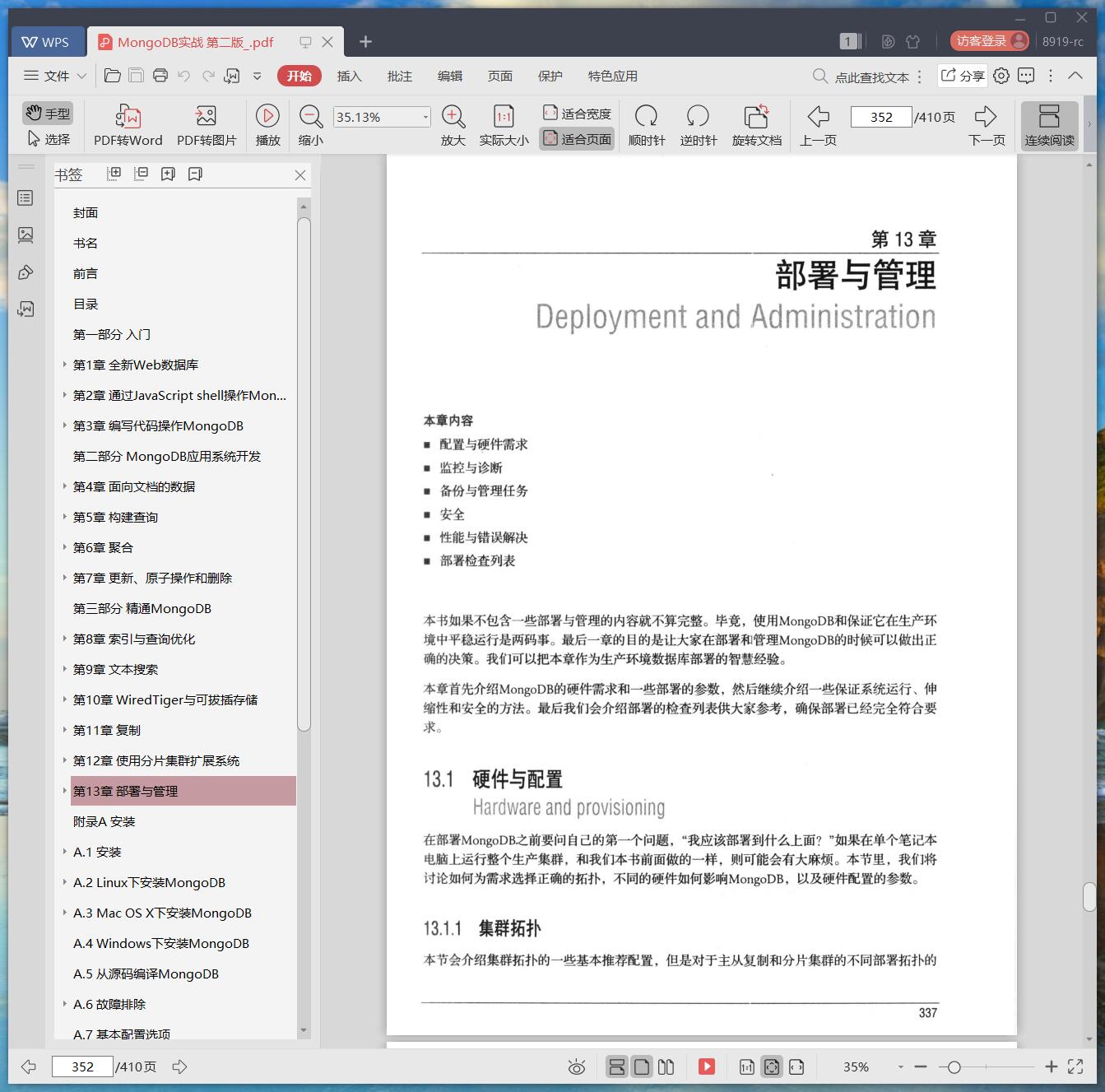Switch to the 开始 ribbon tab
The image size is (1105, 1092).
(299, 76)
